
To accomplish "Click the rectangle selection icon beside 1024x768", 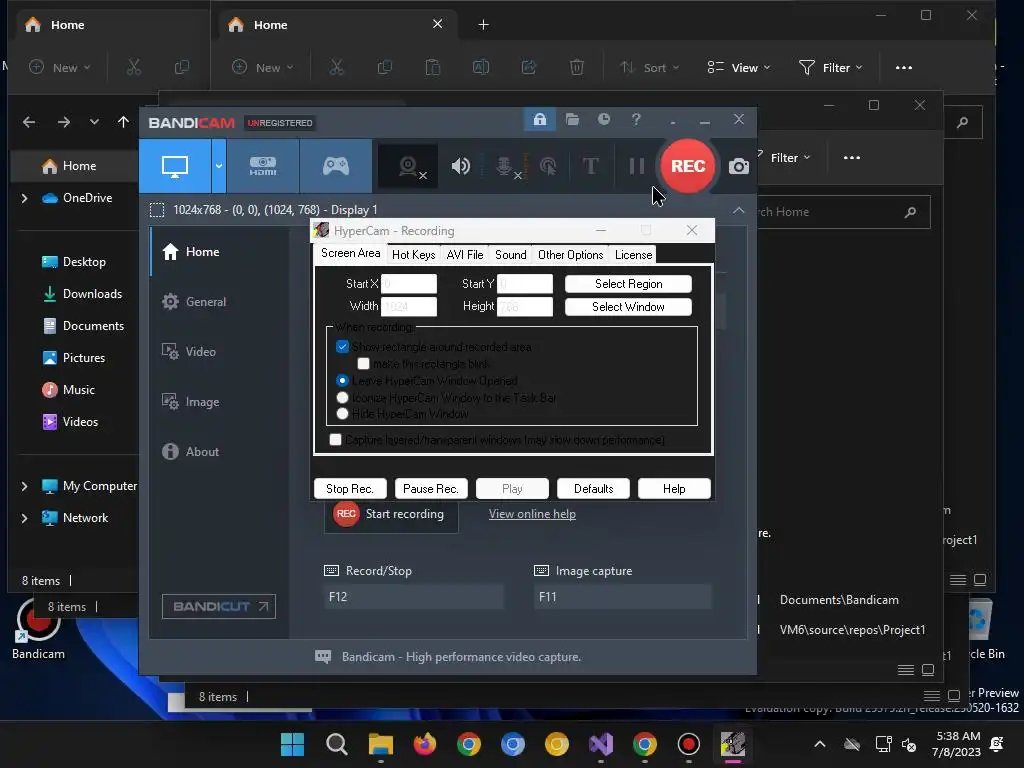I will [157, 210].
